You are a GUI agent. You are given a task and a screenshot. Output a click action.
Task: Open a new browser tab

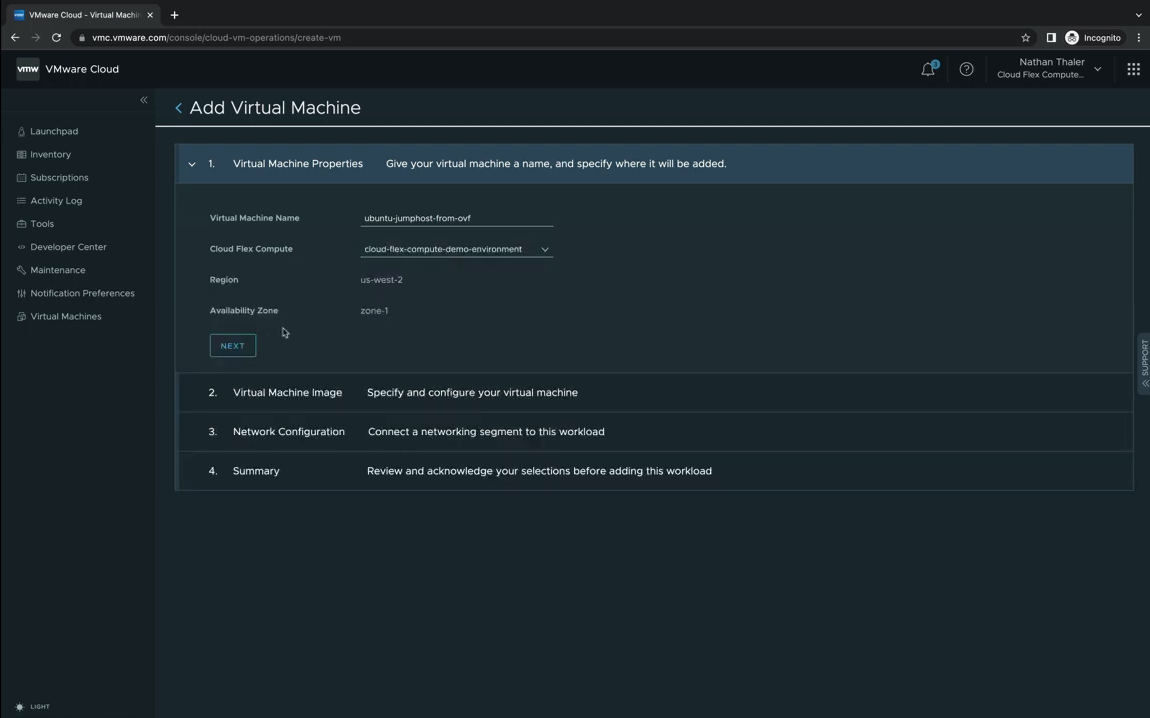pos(175,15)
